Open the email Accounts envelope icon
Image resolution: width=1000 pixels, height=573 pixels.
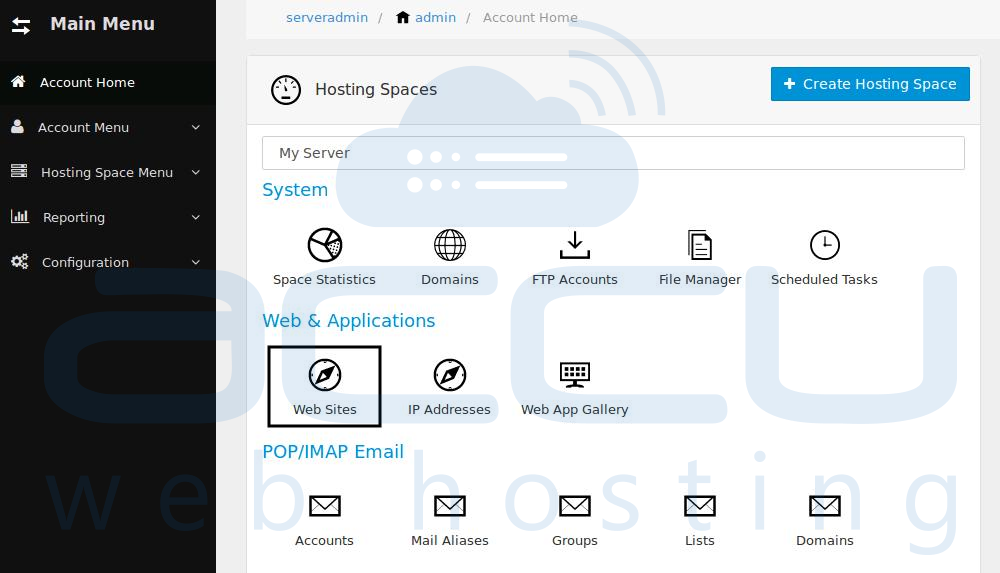click(x=325, y=506)
